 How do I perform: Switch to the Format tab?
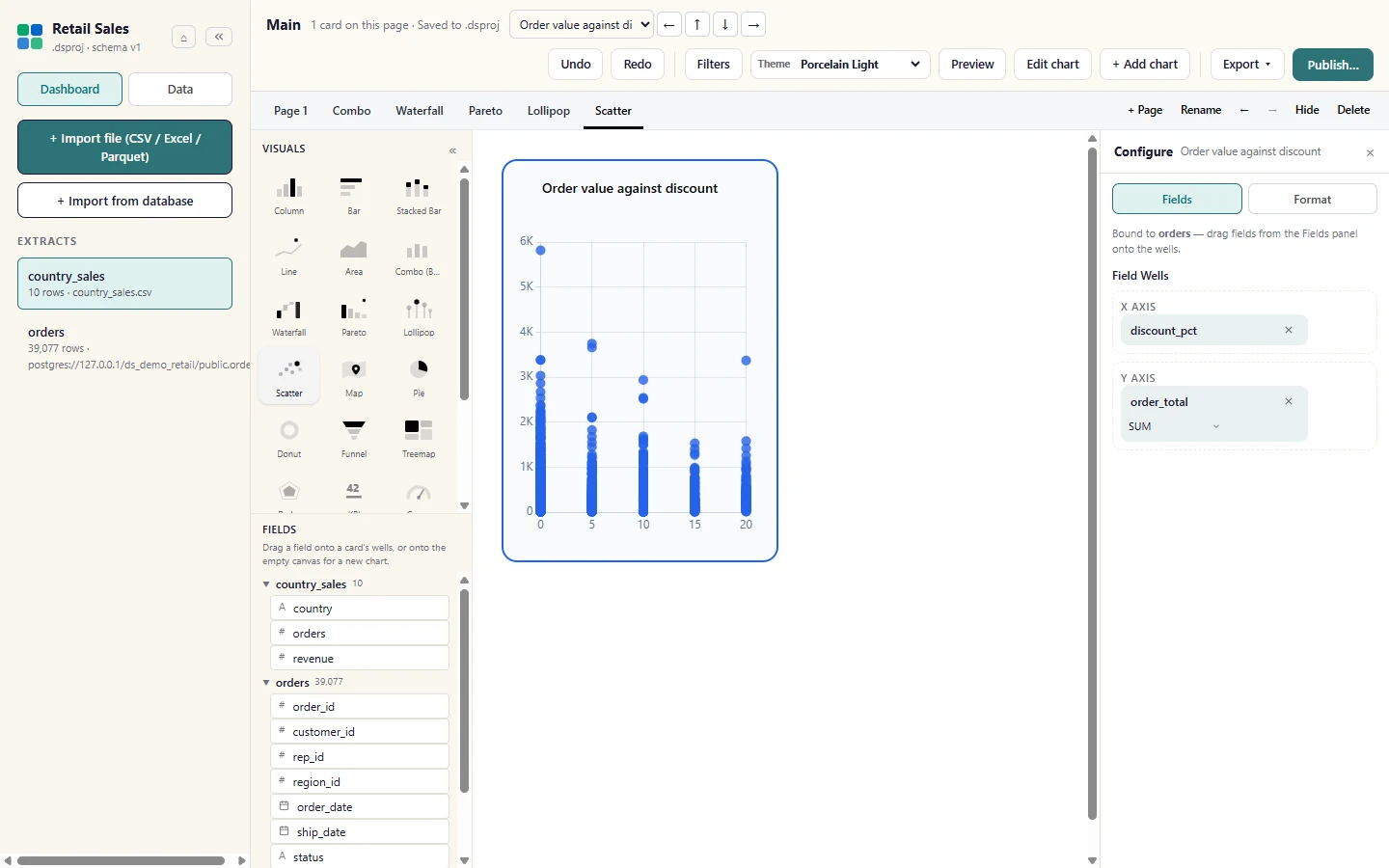[1312, 200]
